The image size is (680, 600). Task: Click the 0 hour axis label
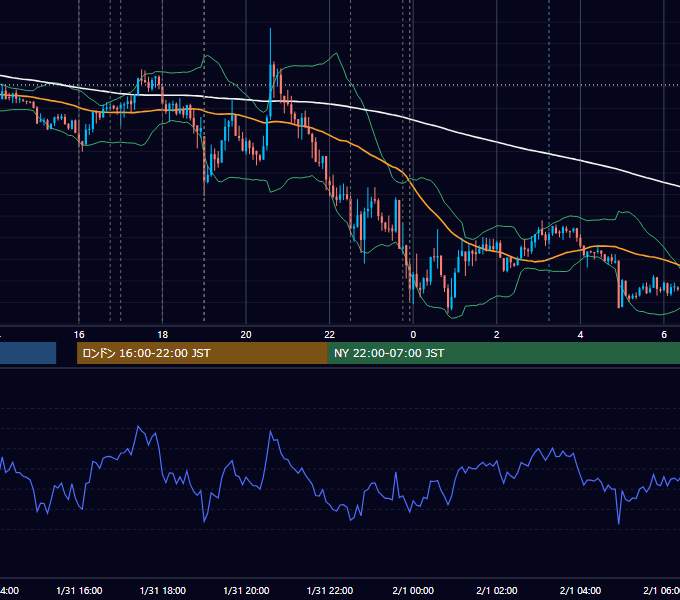(413, 335)
